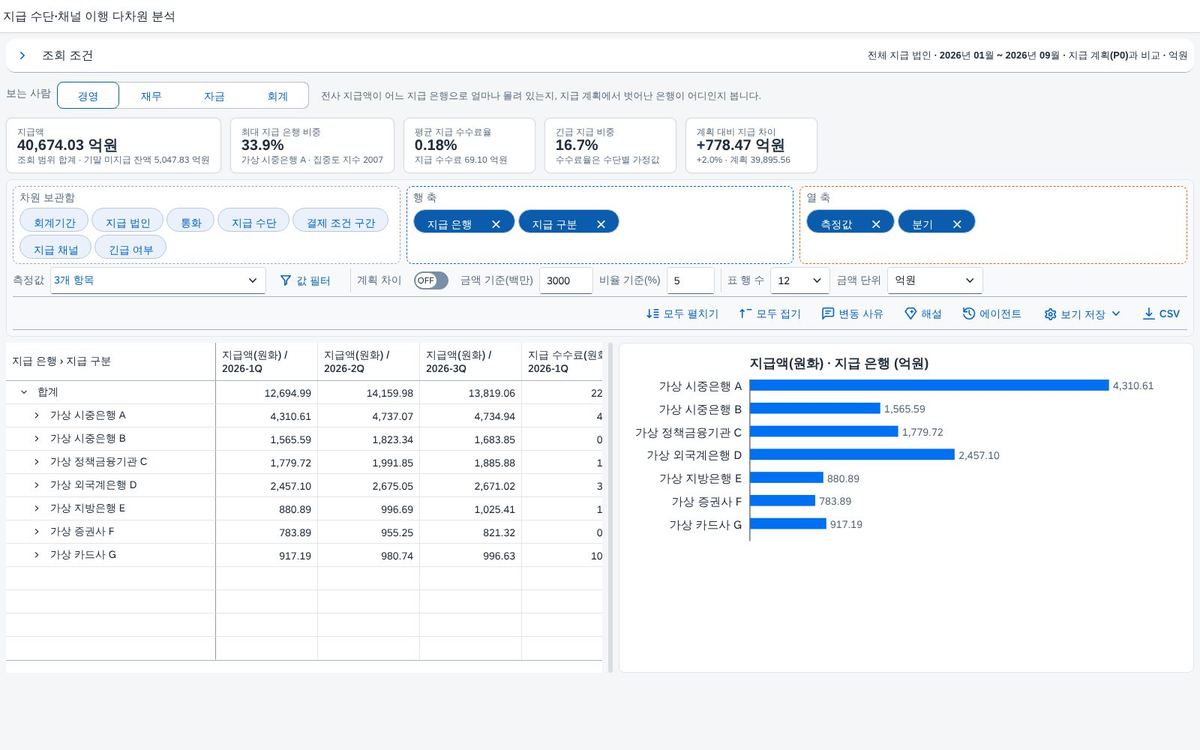
Task: Remove 측정값 from column axis
Action: click(x=876, y=224)
